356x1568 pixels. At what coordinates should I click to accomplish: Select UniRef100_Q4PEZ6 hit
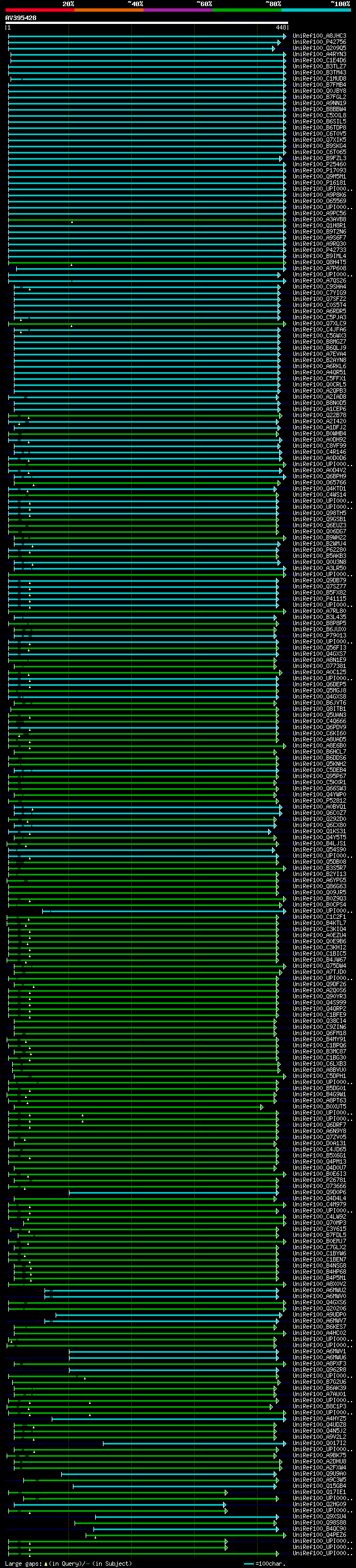pos(319,1535)
